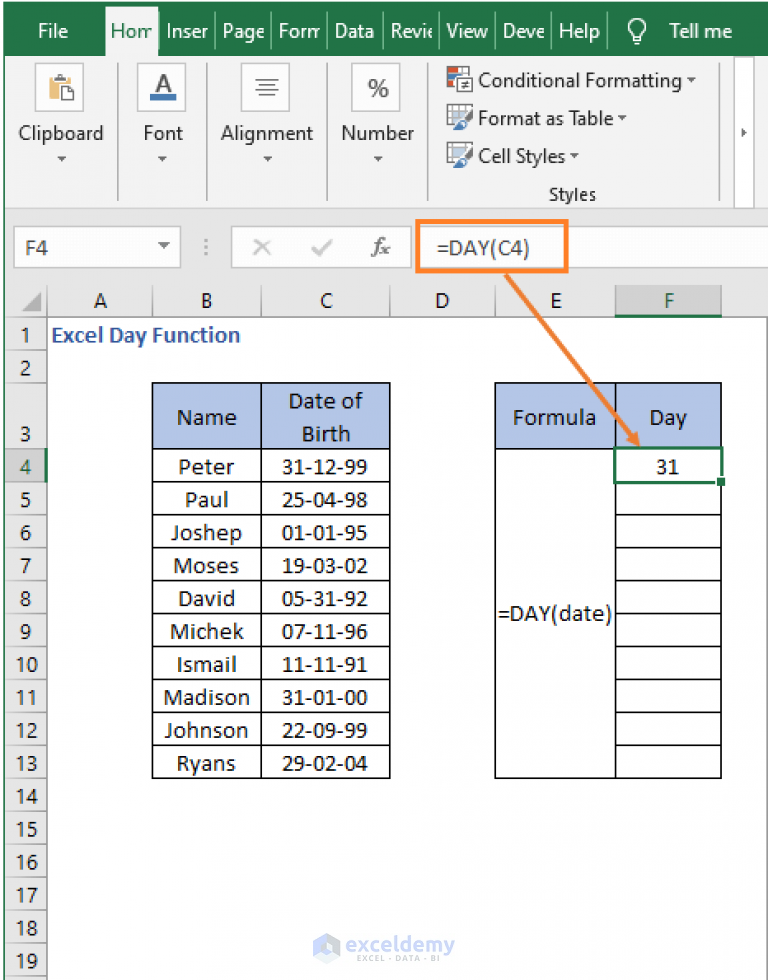Select row 15 header
The height and width of the screenshot is (980, 768).
tap(25, 829)
